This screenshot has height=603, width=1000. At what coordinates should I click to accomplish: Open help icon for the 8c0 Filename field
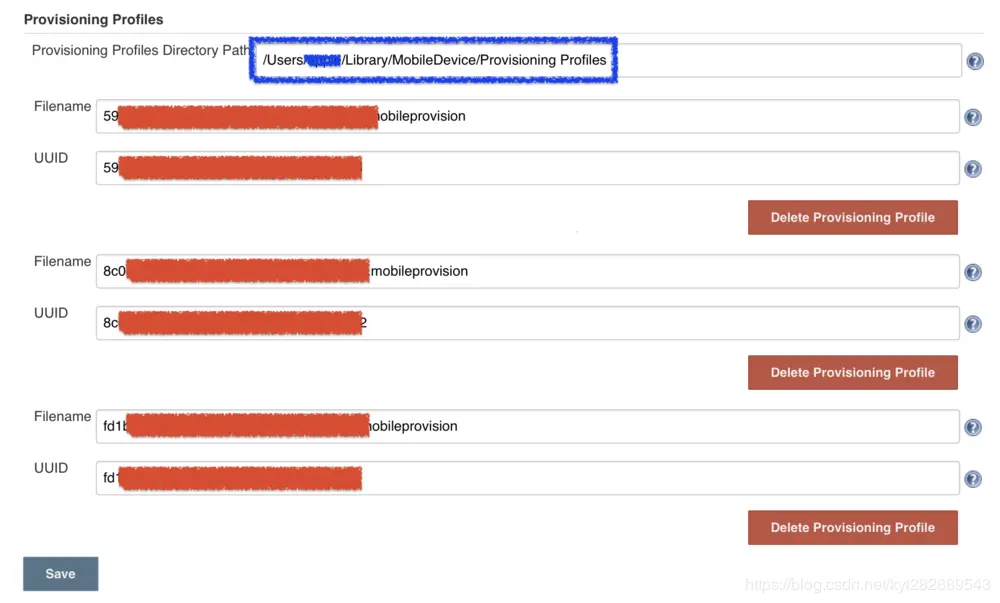pyautogui.click(x=973, y=272)
